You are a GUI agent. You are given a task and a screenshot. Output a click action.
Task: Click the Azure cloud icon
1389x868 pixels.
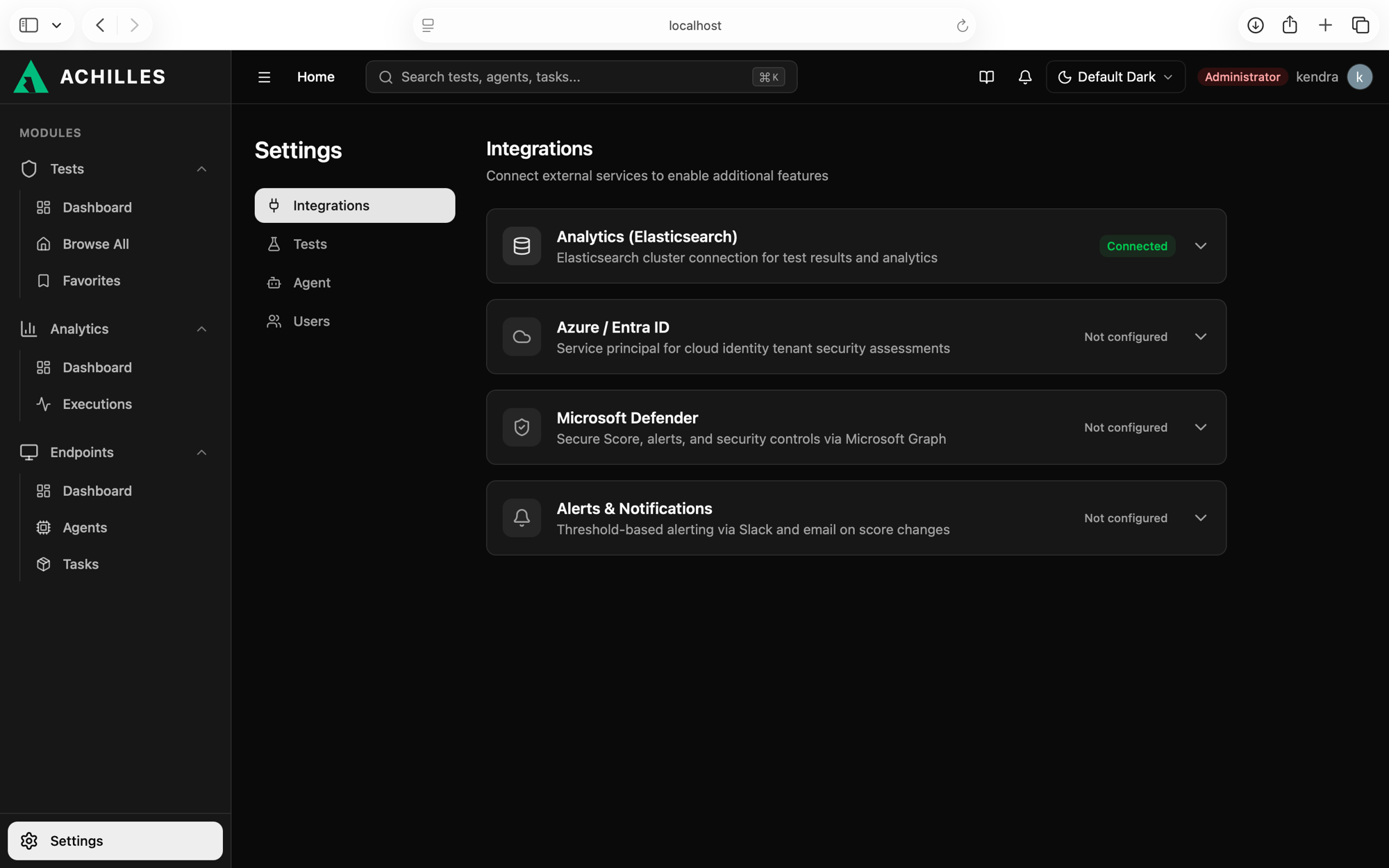pyautogui.click(x=522, y=337)
